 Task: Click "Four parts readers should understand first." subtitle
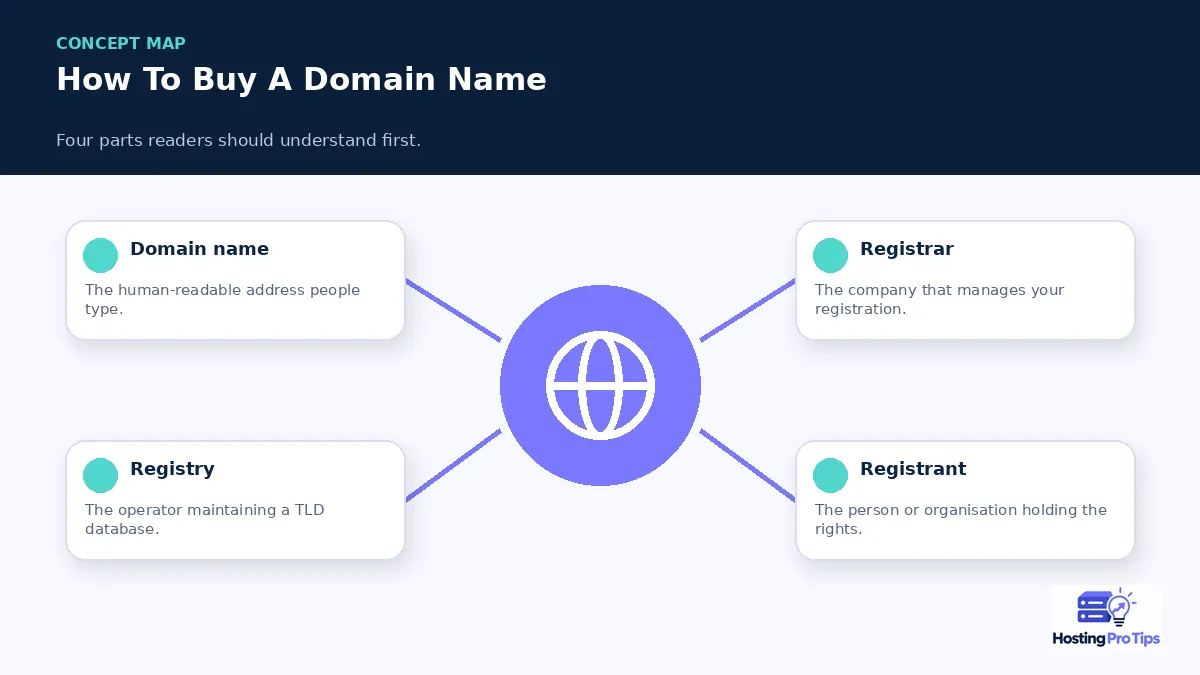(238, 140)
